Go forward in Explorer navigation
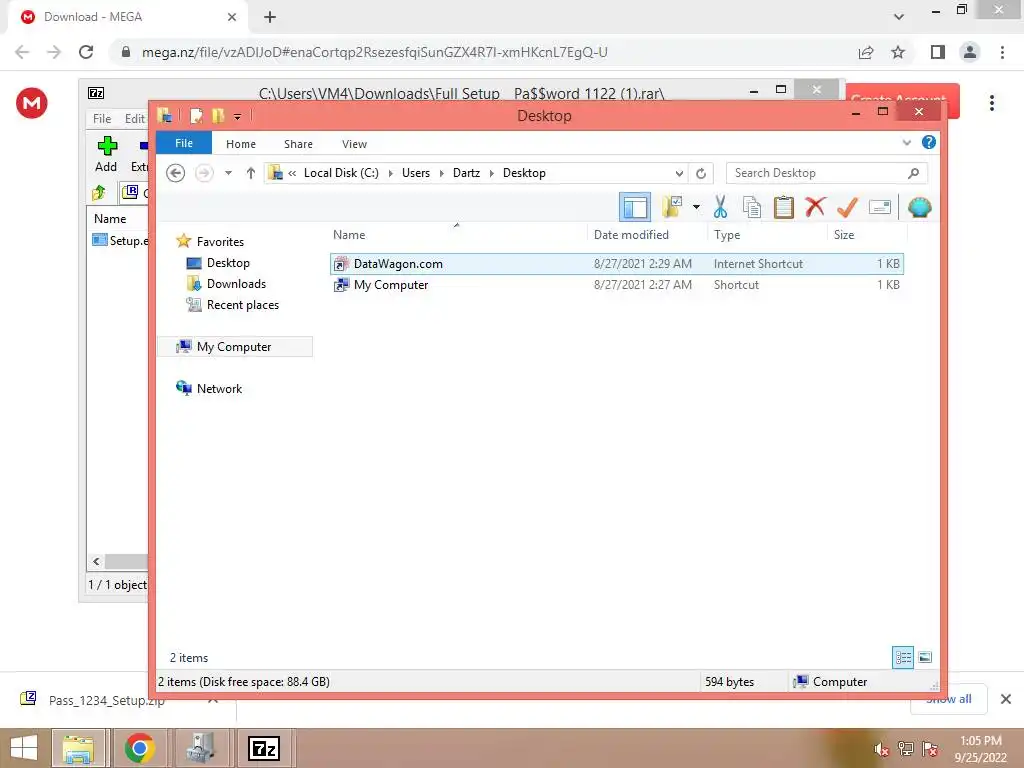This screenshot has height=768, width=1024. (204, 173)
